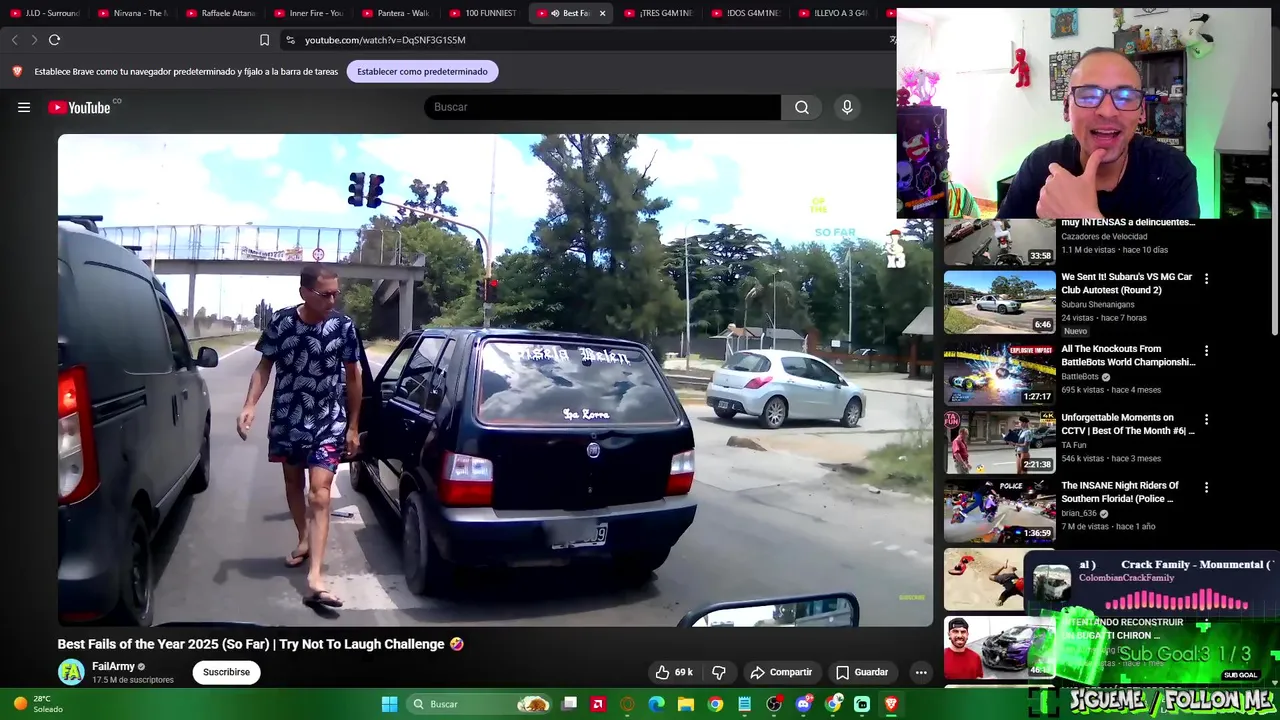Bookmark this page in address bar

click(x=264, y=40)
